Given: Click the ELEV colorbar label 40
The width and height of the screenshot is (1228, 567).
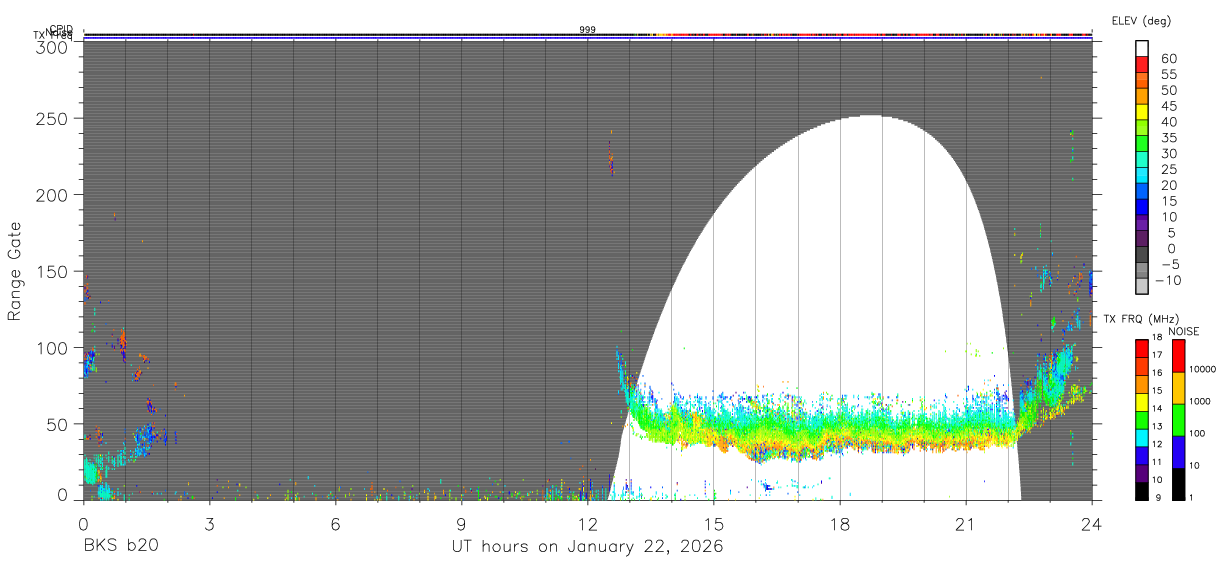Looking at the screenshot, I should tap(1168, 122).
